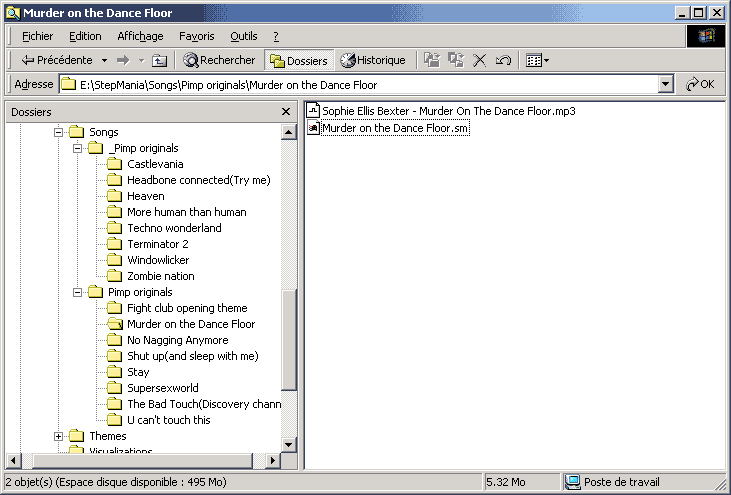Open the Rechercher search pane
Viewport: 731px width, 495px height.
pyautogui.click(x=219, y=60)
